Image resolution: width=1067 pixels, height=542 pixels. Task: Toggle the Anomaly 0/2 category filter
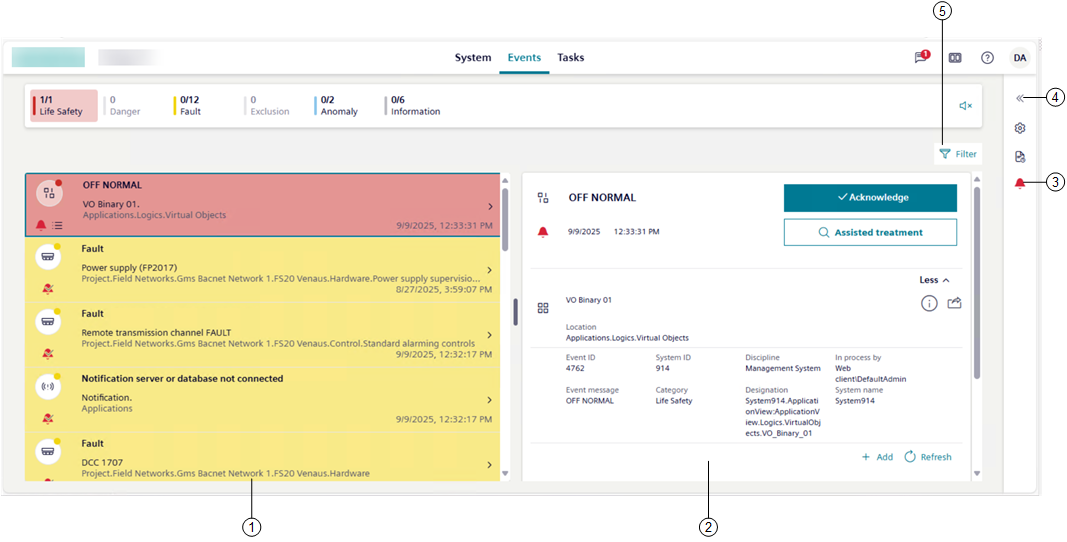[x=339, y=105]
